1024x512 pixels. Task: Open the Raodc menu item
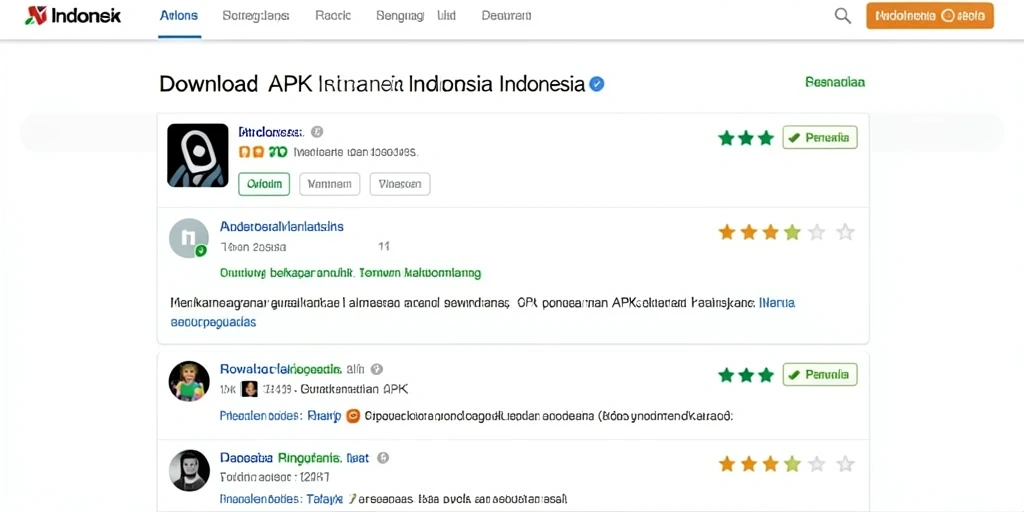(x=332, y=16)
